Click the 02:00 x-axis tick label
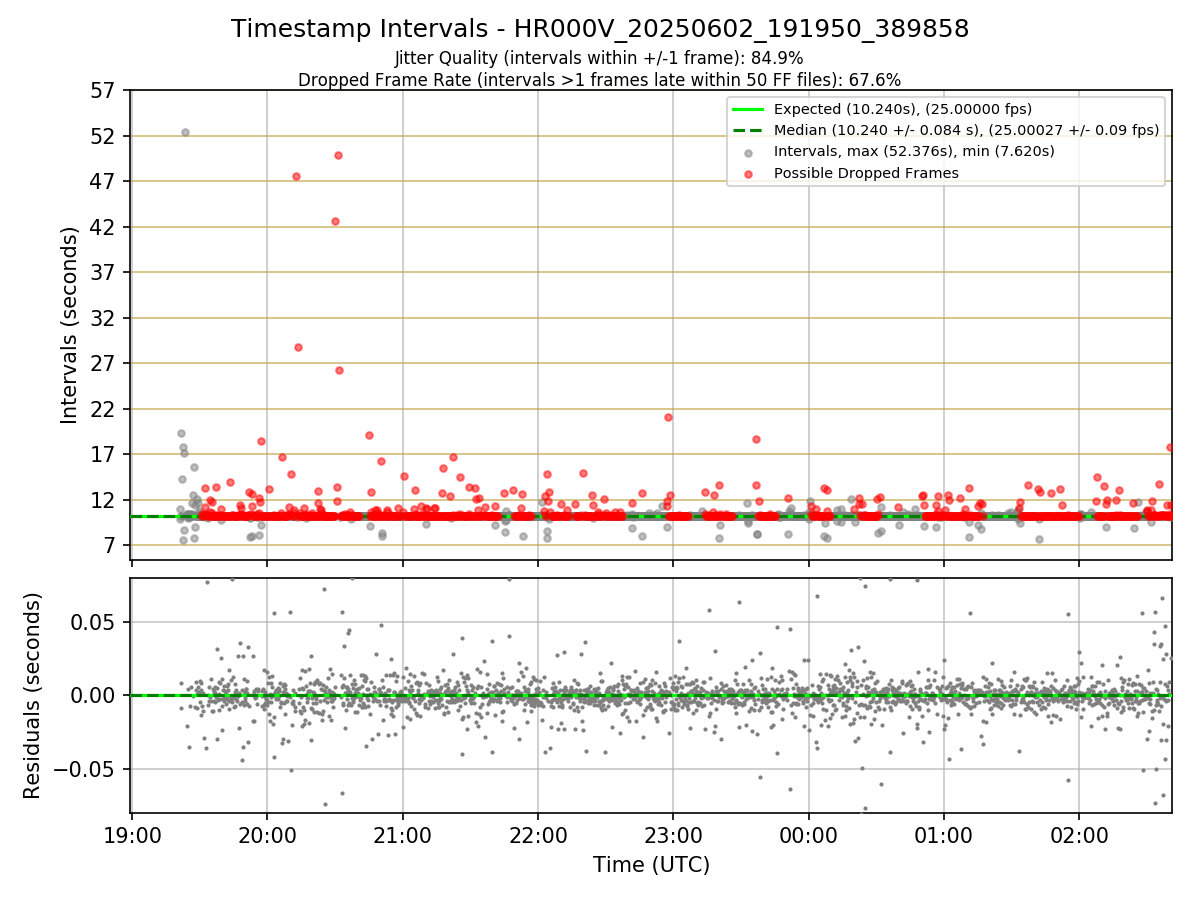The width and height of the screenshot is (1200, 900). tap(1080, 834)
